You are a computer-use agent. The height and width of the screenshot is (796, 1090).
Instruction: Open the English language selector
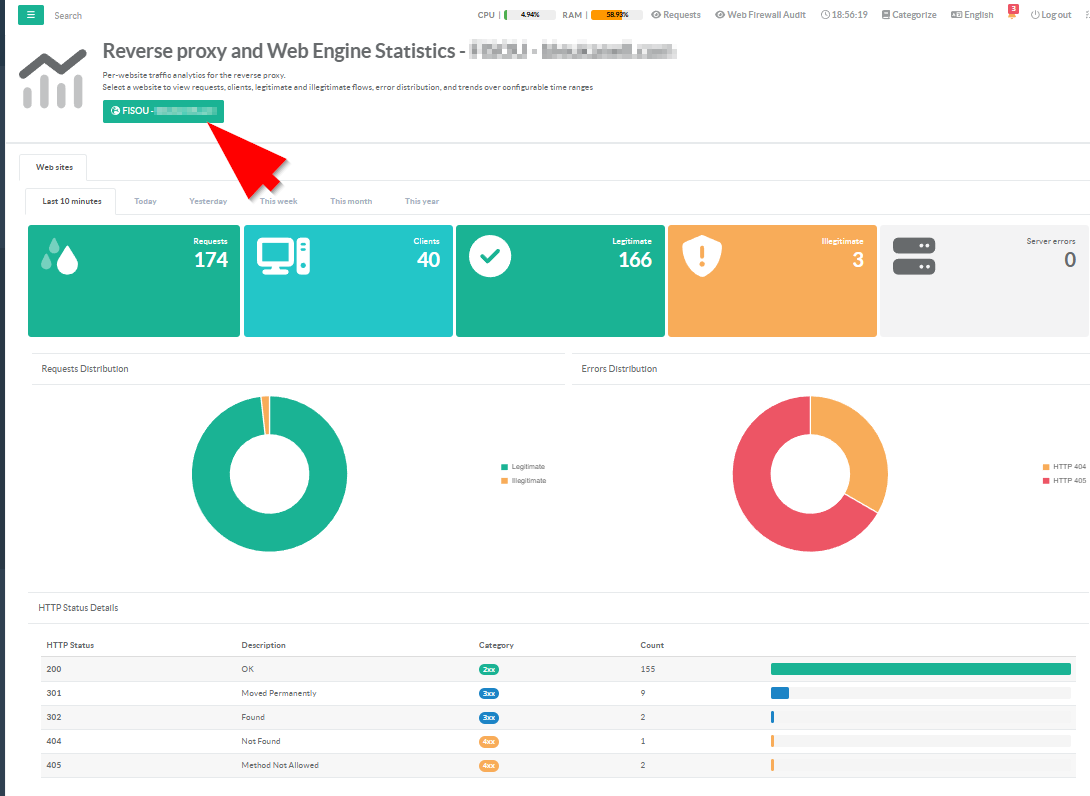point(972,15)
